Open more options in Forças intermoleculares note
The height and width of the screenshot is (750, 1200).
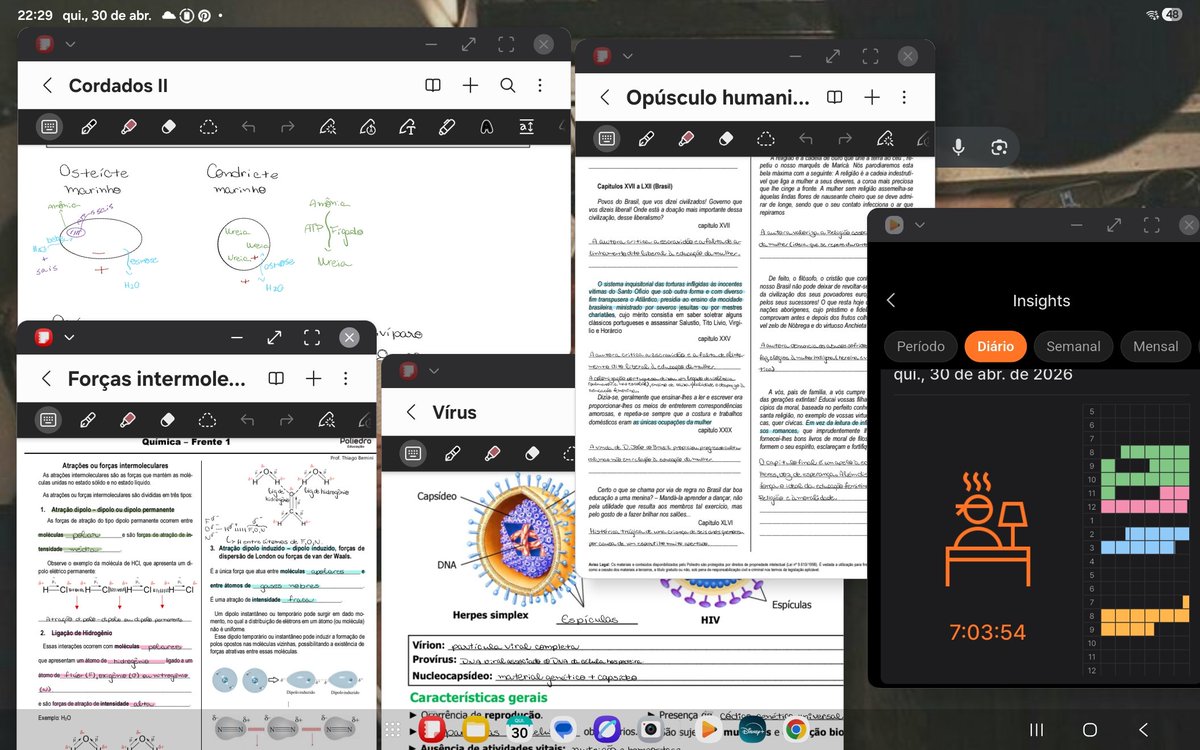345,379
